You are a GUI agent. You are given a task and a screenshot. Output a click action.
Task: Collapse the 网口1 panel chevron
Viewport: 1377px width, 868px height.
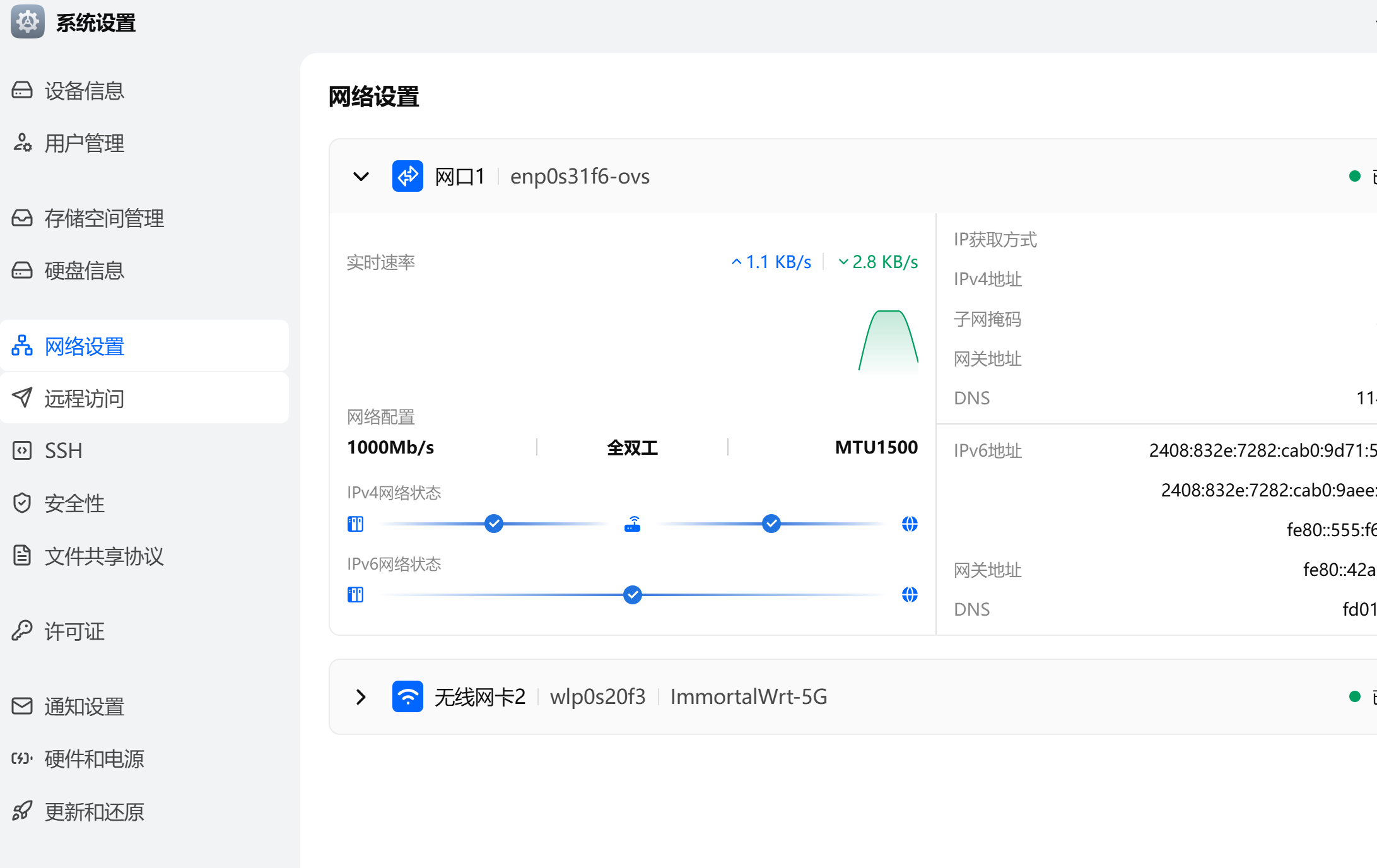pos(361,177)
